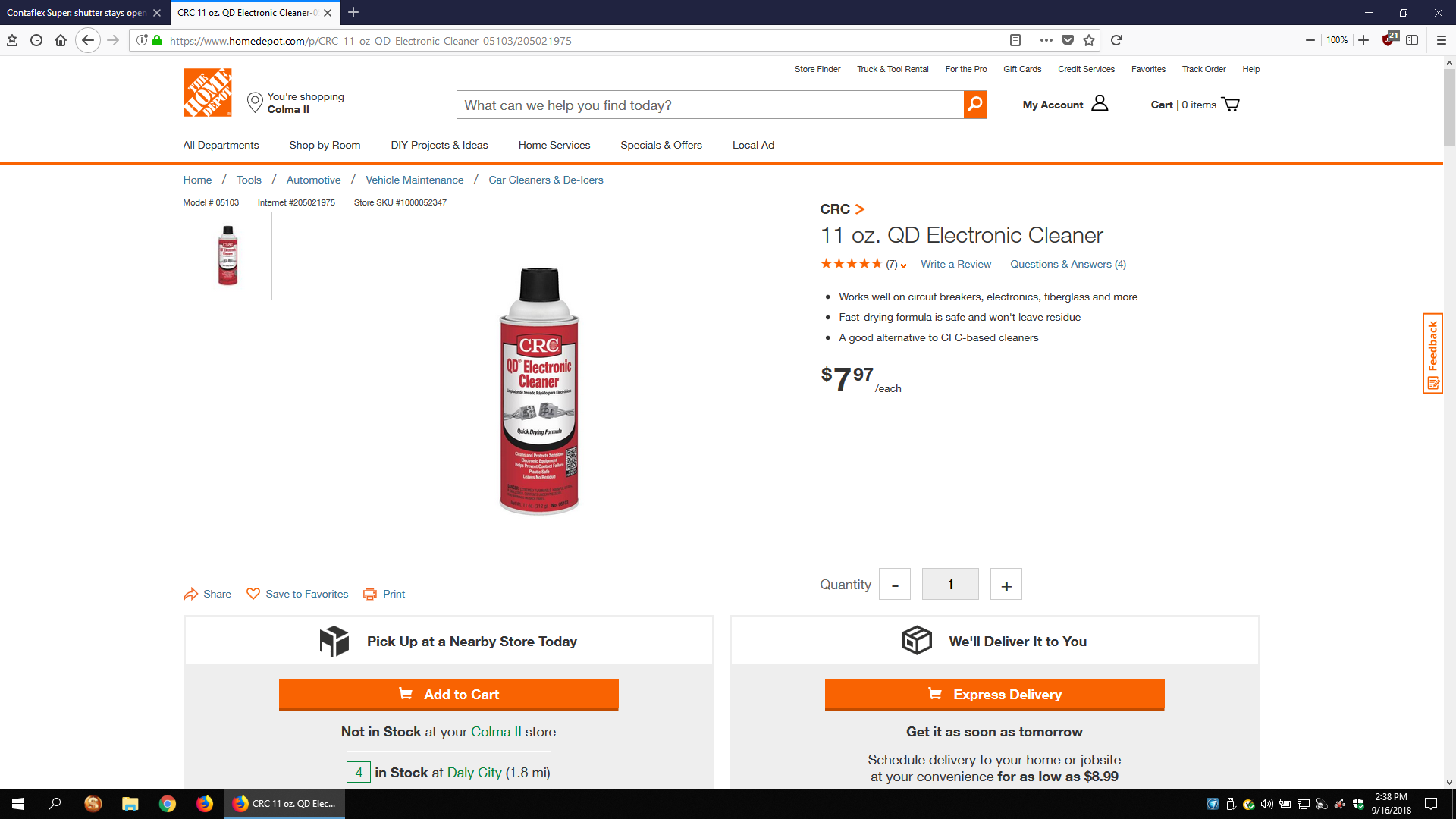Screen dimensions: 1456x819
Task: Expand the ratings dropdown next to stars
Action: (903, 265)
